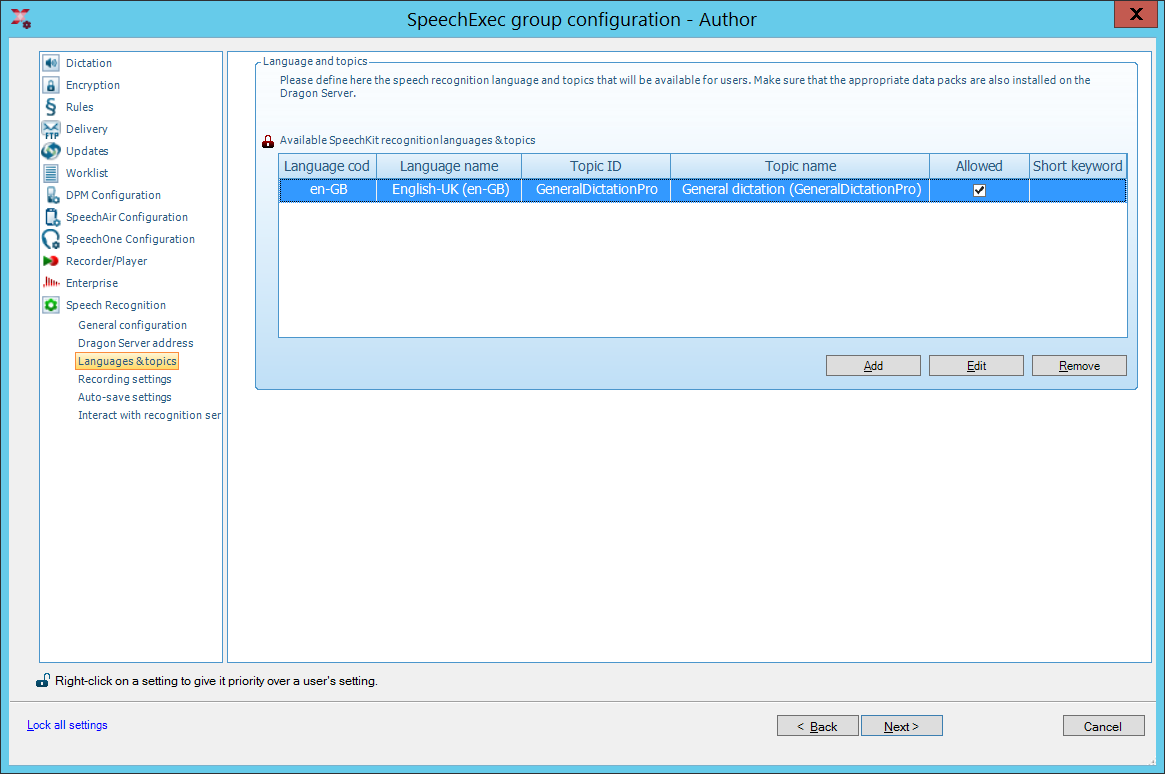Proceed with the Next button

tap(901, 726)
